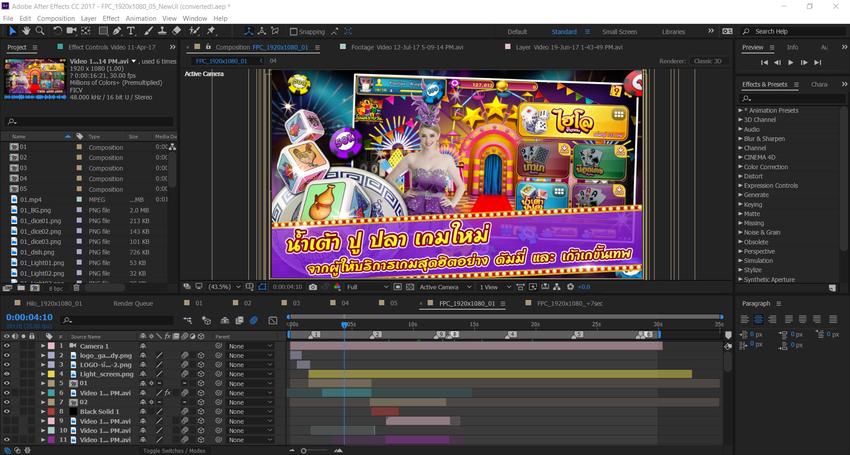Screen dimensions: 850x455
Task: Expand the Color Correction effects category
Action: (740, 167)
